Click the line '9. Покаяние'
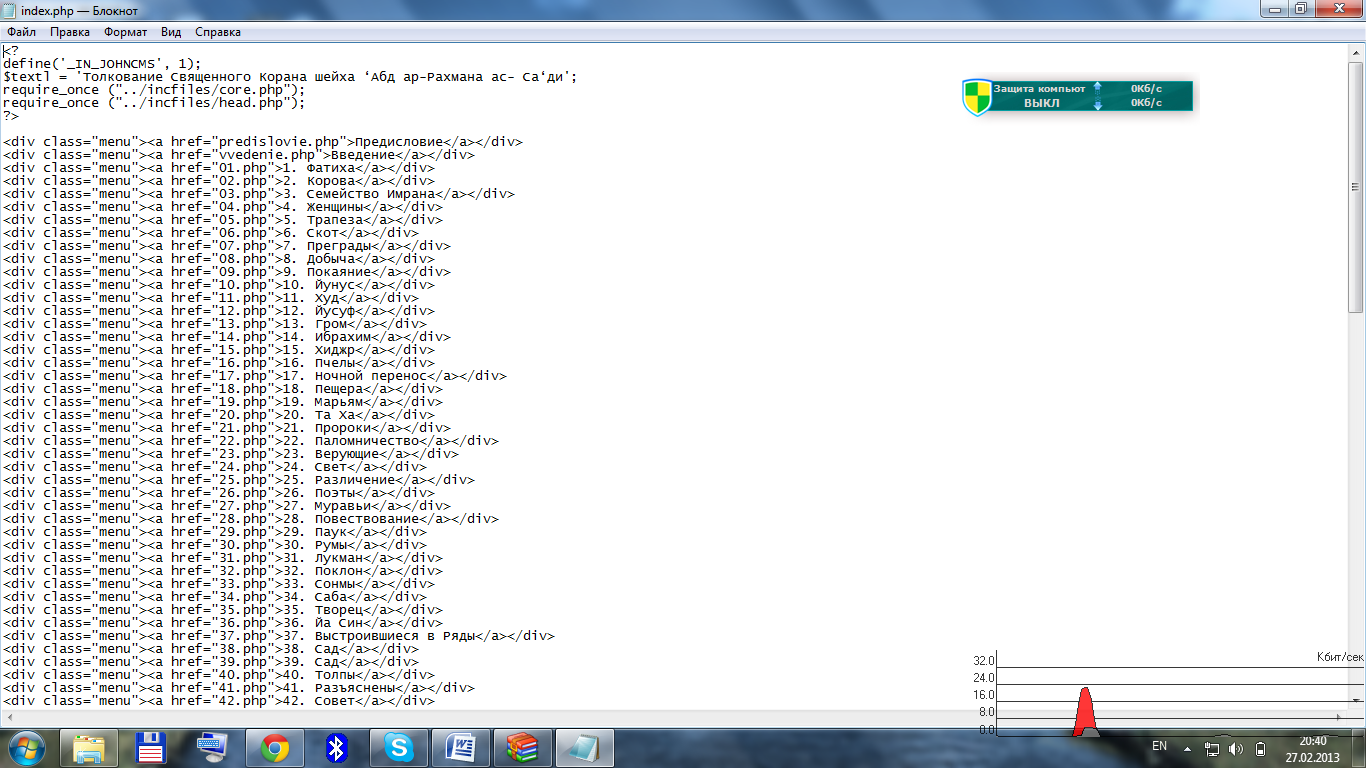The height and width of the screenshot is (770, 1366). click(x=227, y=272)
